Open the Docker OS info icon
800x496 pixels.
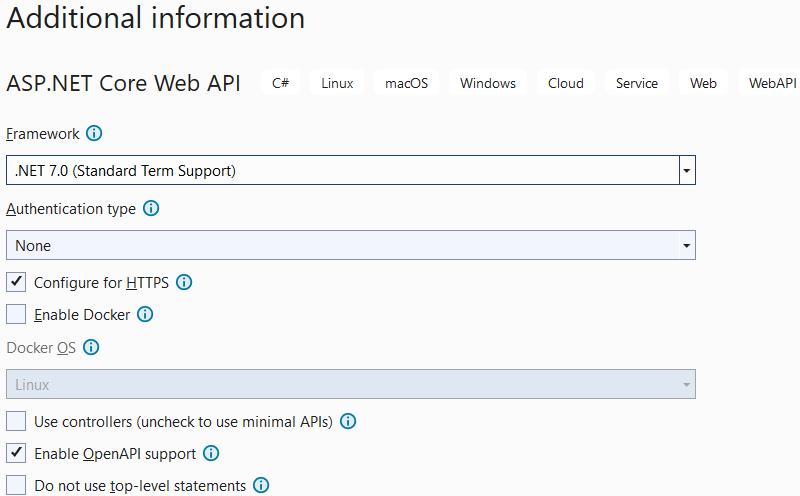point(91,348)
